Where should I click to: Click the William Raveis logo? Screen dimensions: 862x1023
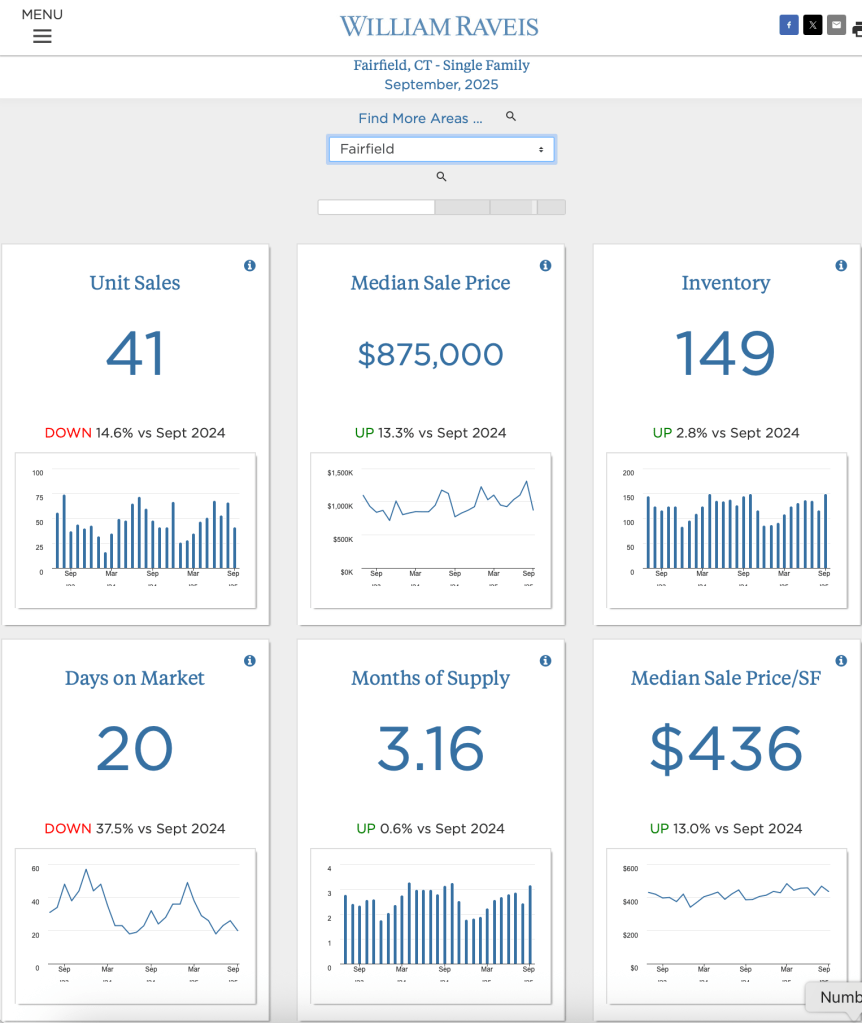[x=439, y=26]
